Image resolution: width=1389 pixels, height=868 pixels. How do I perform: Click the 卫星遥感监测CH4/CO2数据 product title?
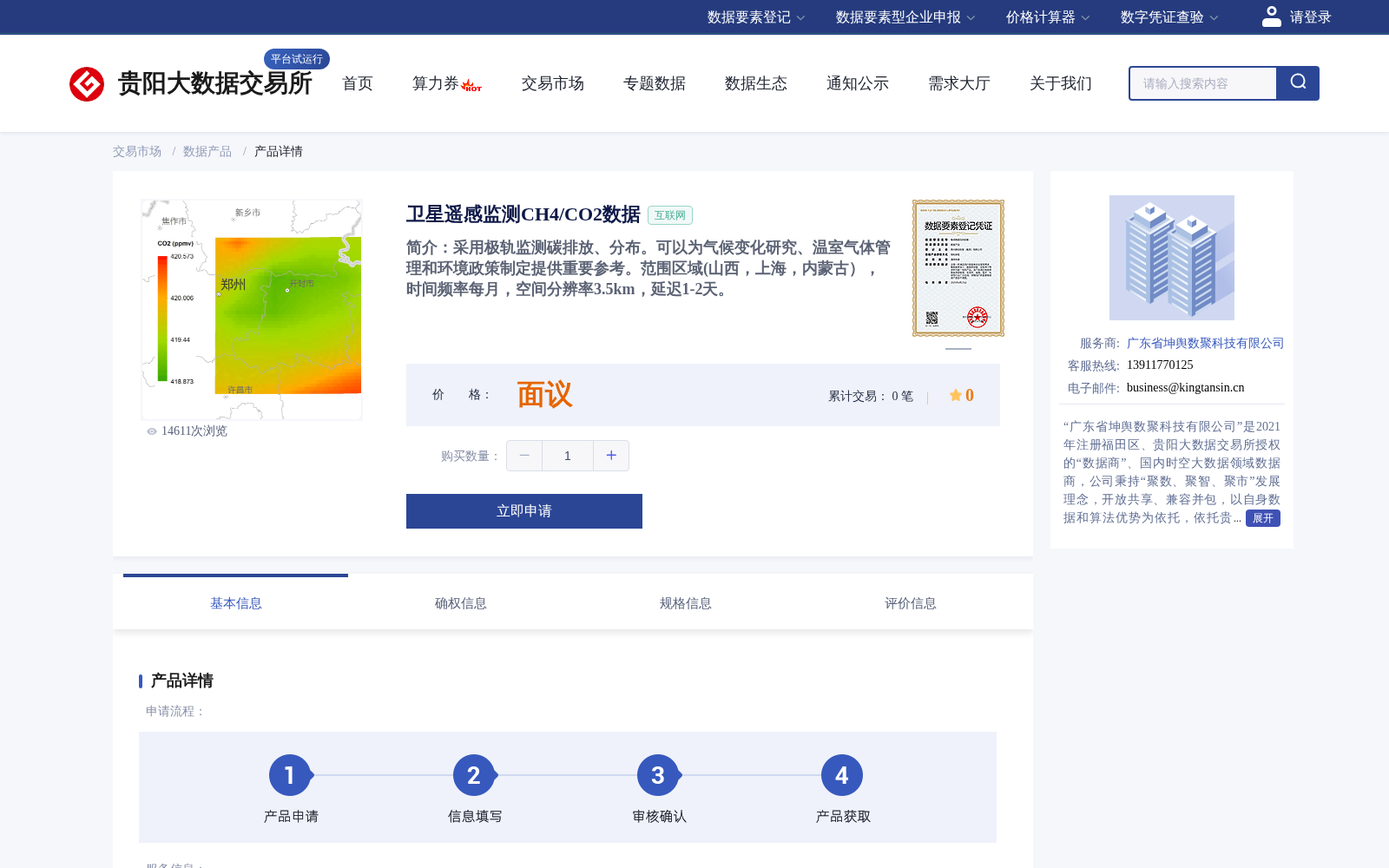coord(523,214)
